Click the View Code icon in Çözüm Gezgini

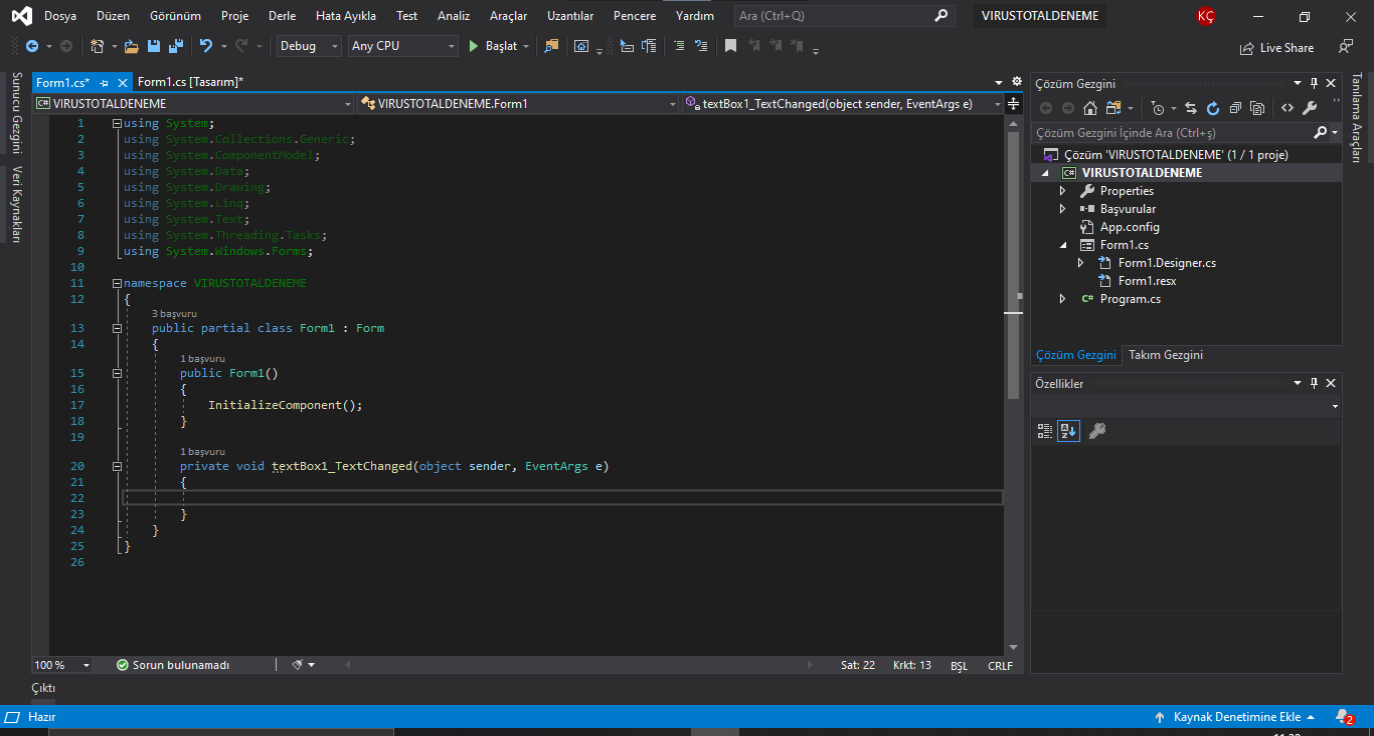pos(1287,108)
